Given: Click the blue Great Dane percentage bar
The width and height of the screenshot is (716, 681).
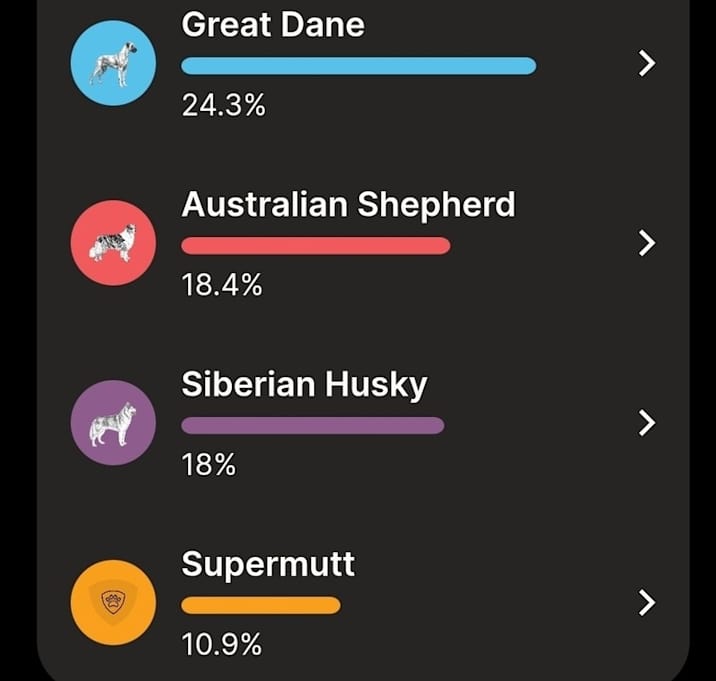Looking at the screenshot, I should 359,66.
